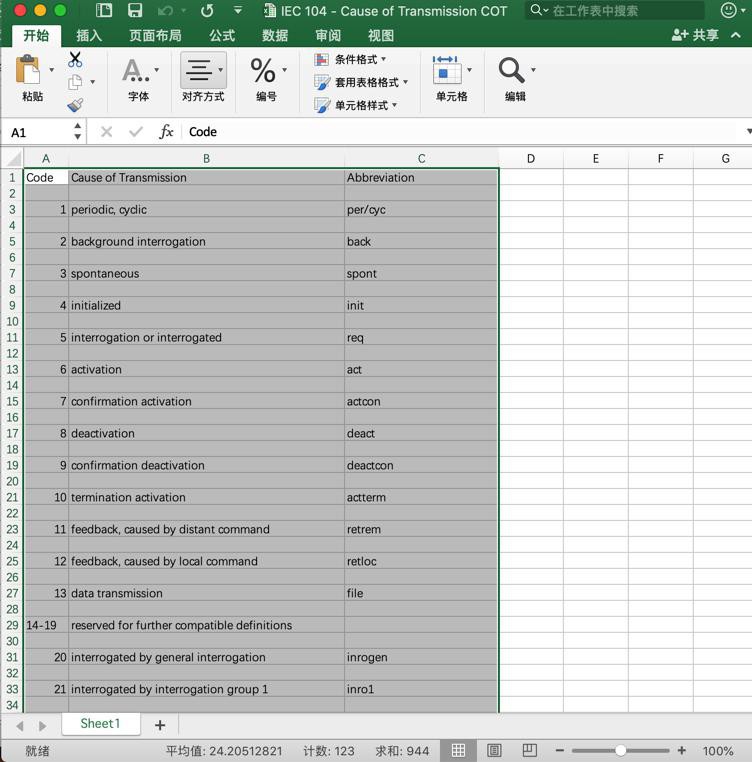Click the select-all corner triangle
Viewport: 752px width, 762px height.
pos(14,158)
